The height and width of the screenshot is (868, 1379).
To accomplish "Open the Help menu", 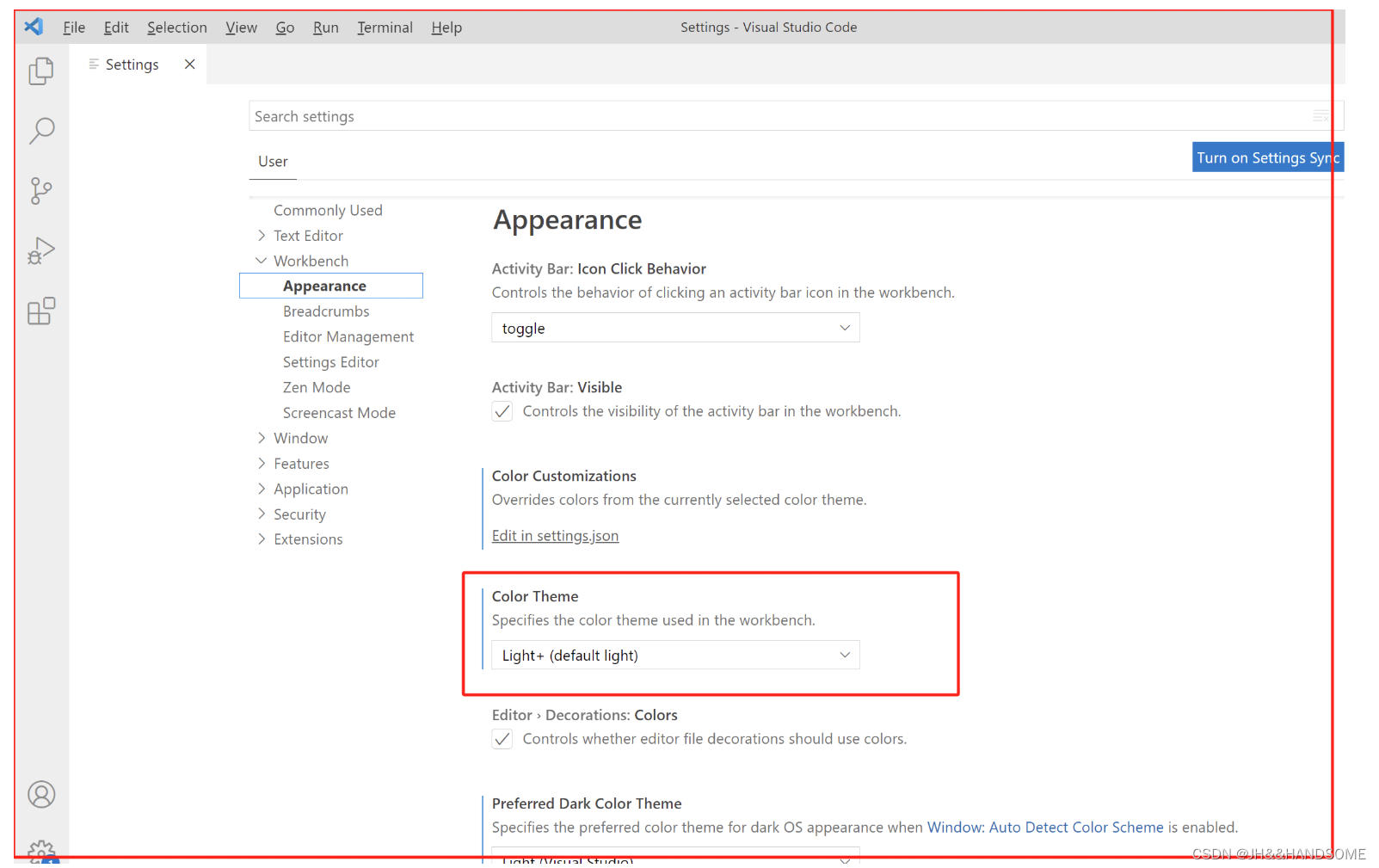I will pos(446,28).
